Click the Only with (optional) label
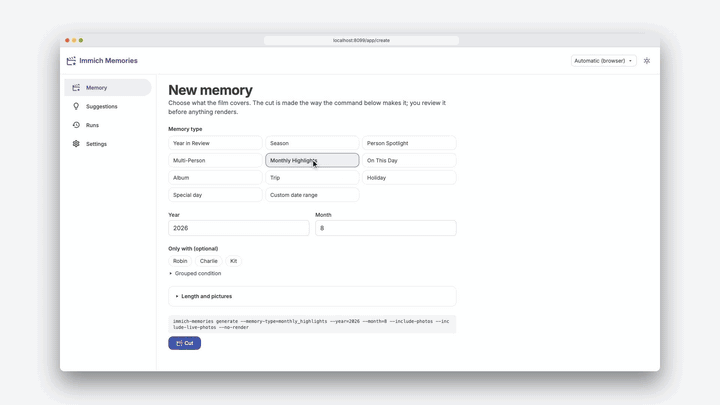Screen dimensions: 720x405 [x=193, y=248]
